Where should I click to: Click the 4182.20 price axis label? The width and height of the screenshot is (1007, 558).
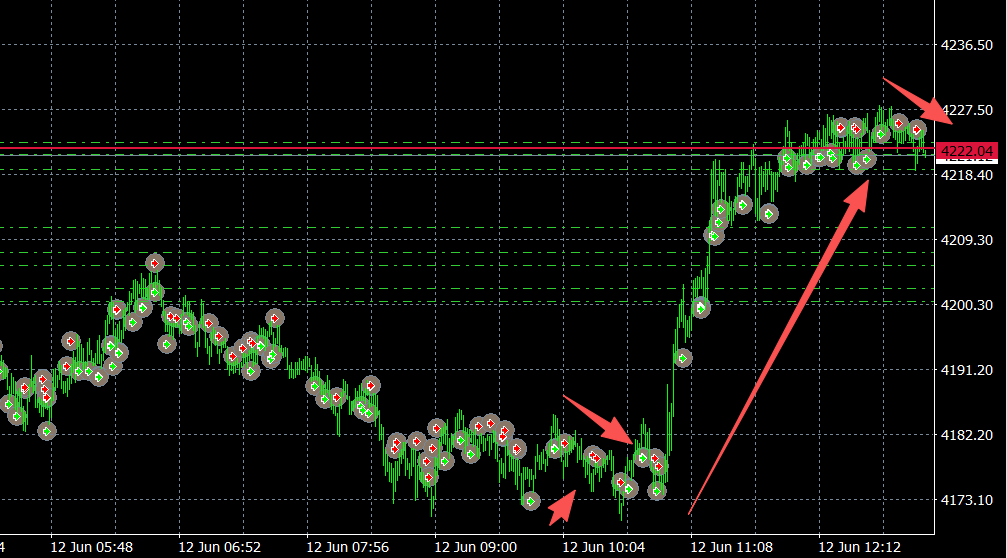967,435
